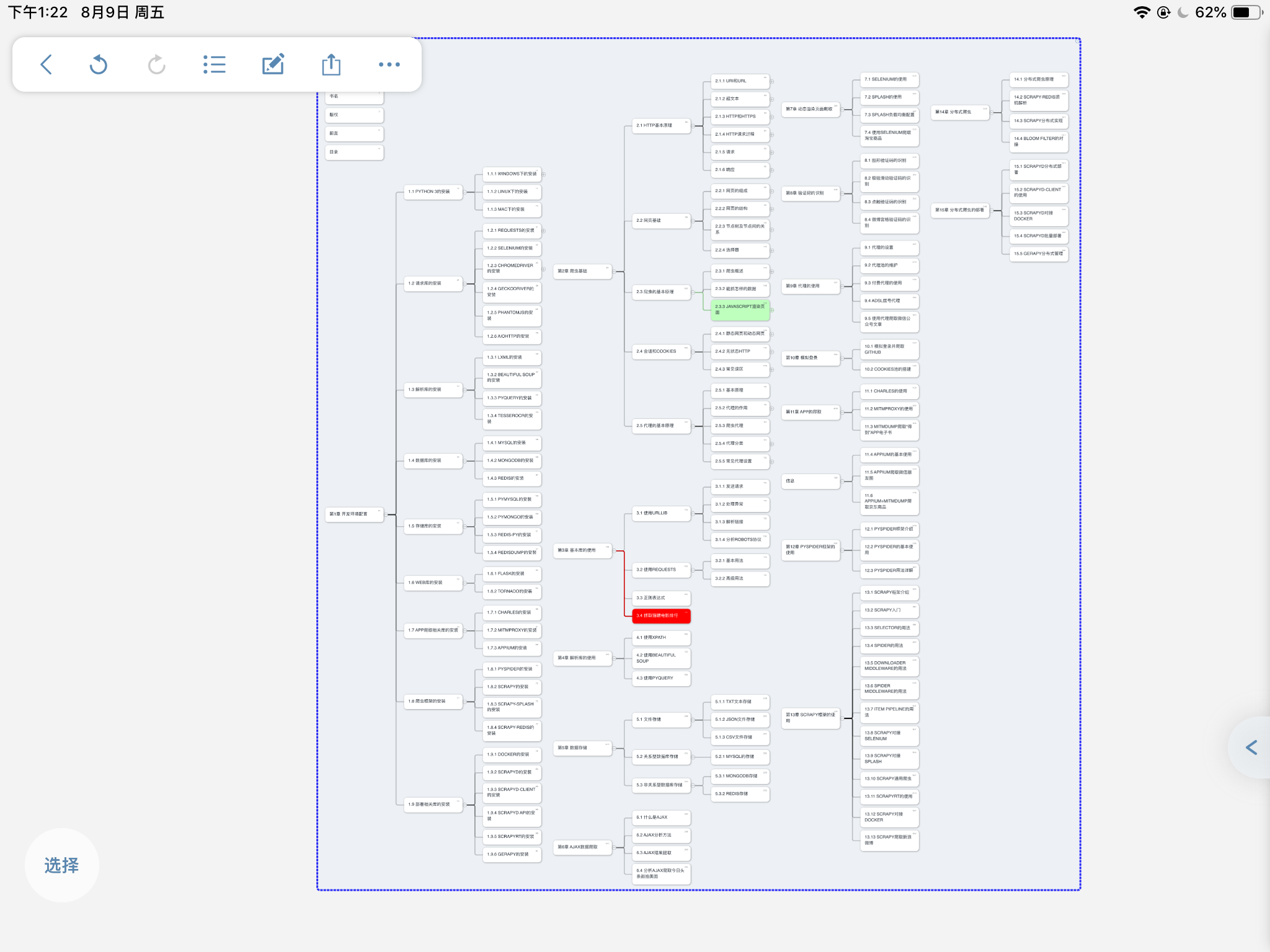
Task: Select the 信息 node
Action: pyautogui.click(x=810, y=482)
